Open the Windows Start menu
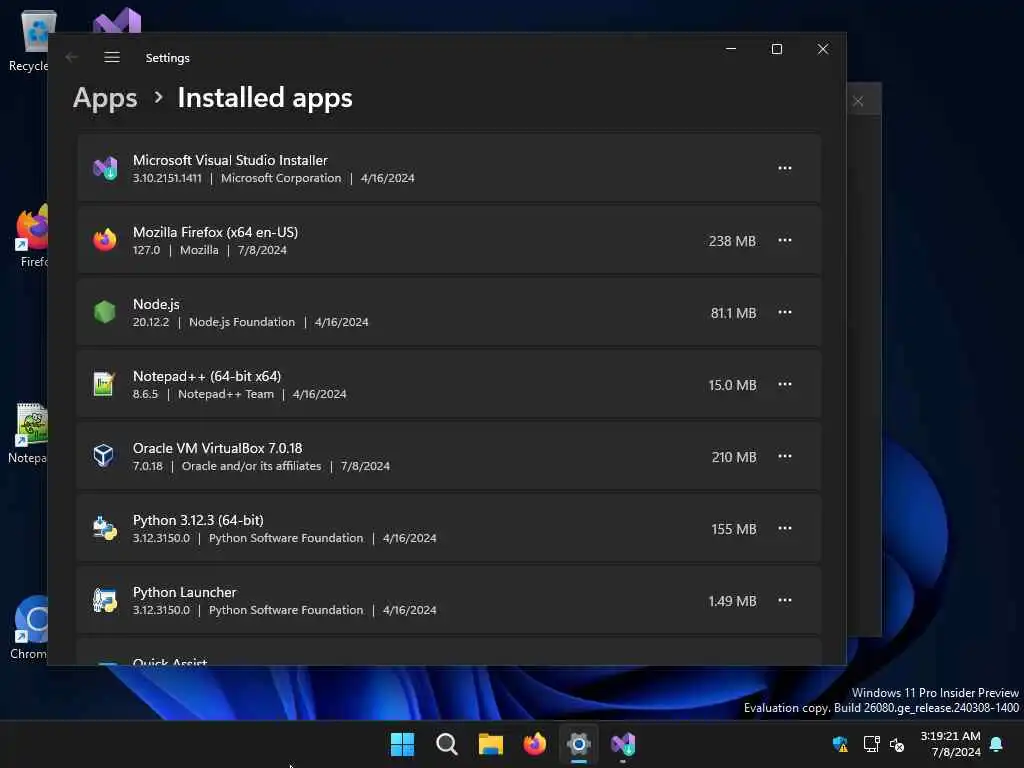This screenshot has width=1024, height=768. tap(402, 744)
